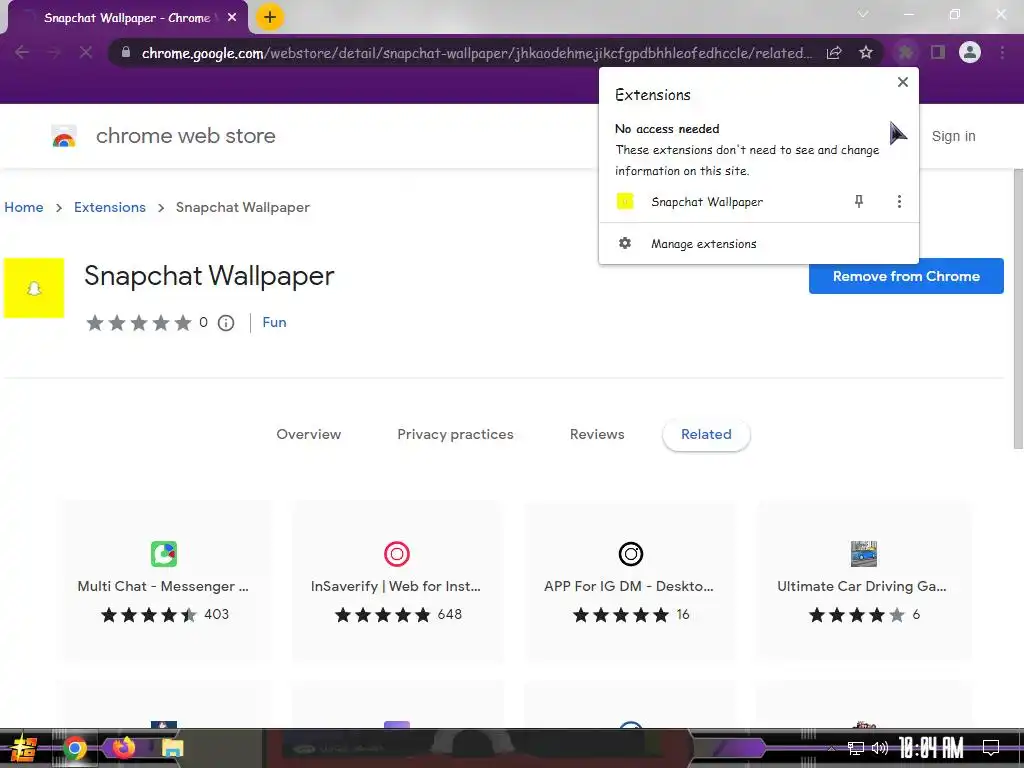Image resolution: width=1024 pixels, height=768 pixels.
Task: Open InSaverify Web for Inst... card
Action: coord(396,581)
